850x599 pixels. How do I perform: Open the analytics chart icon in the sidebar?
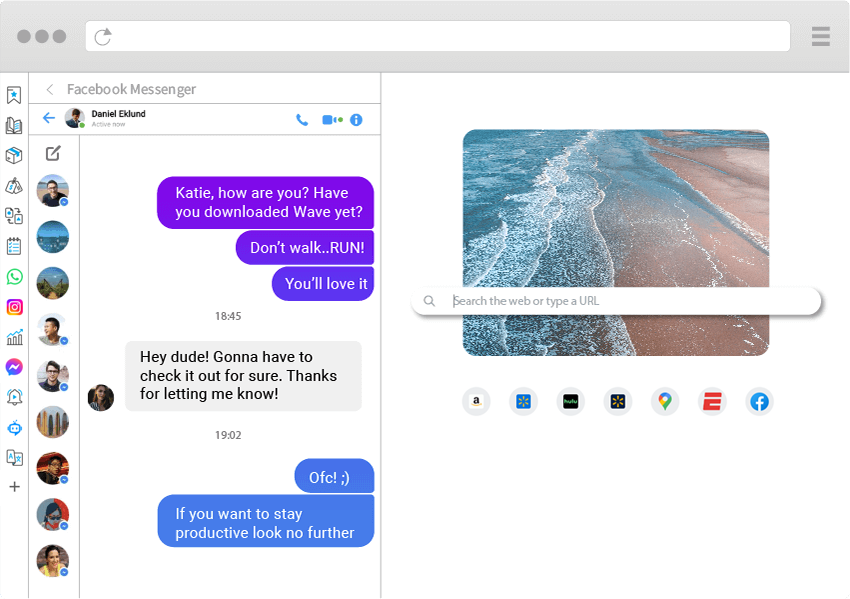click(x=15, y=339)
